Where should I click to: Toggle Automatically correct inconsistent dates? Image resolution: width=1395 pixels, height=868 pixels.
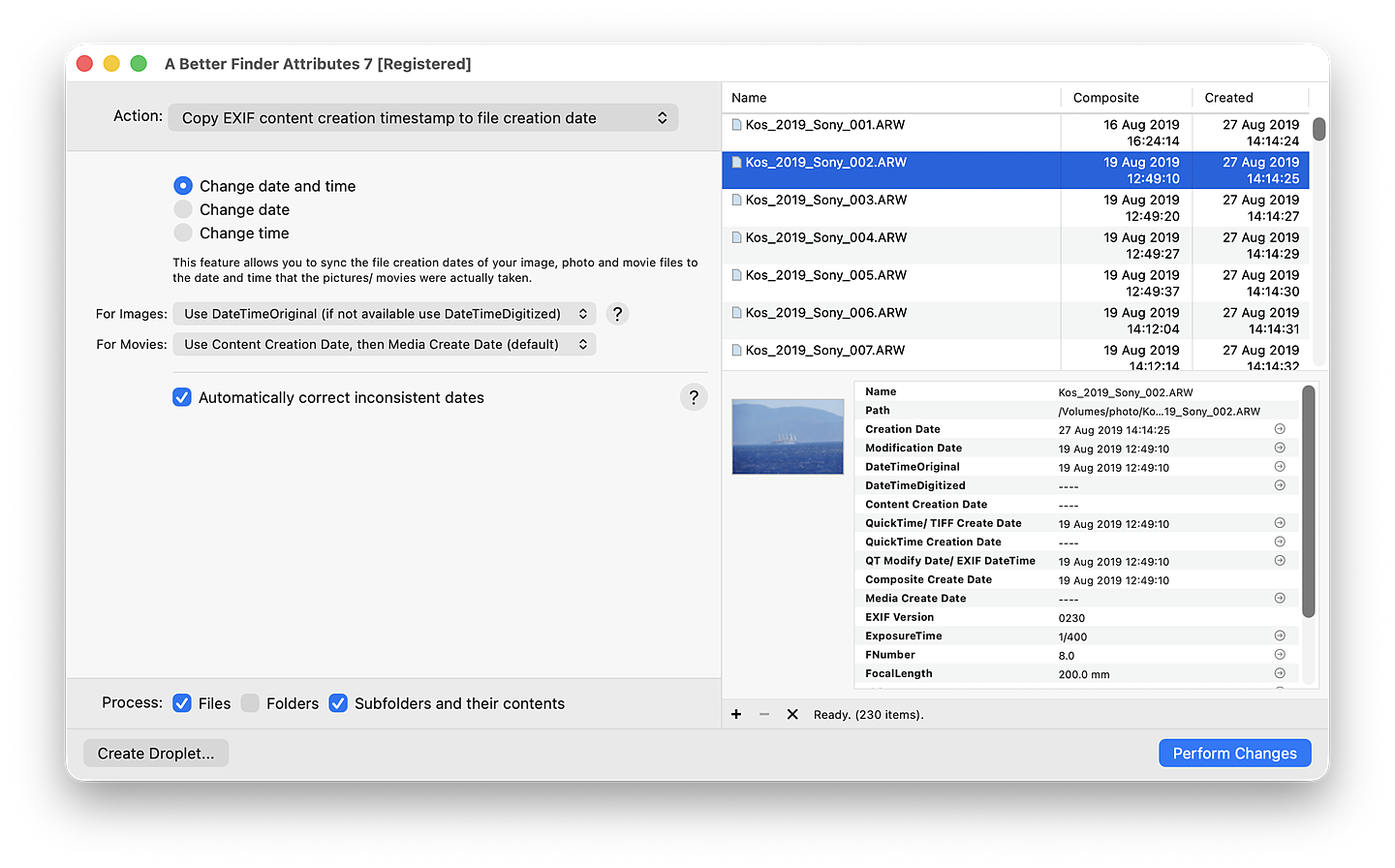(x=182, y=397)
